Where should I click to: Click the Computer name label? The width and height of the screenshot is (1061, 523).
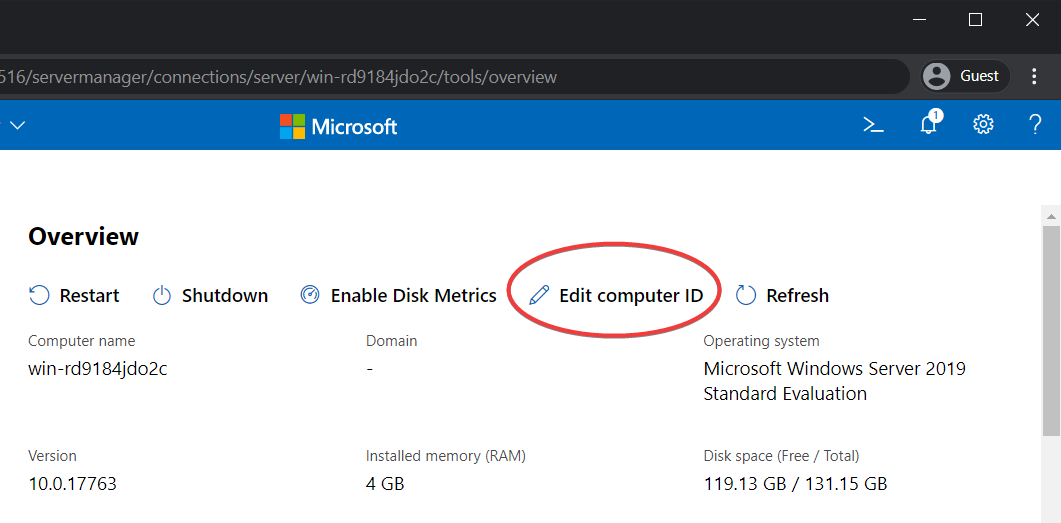[x=82, y=341]
